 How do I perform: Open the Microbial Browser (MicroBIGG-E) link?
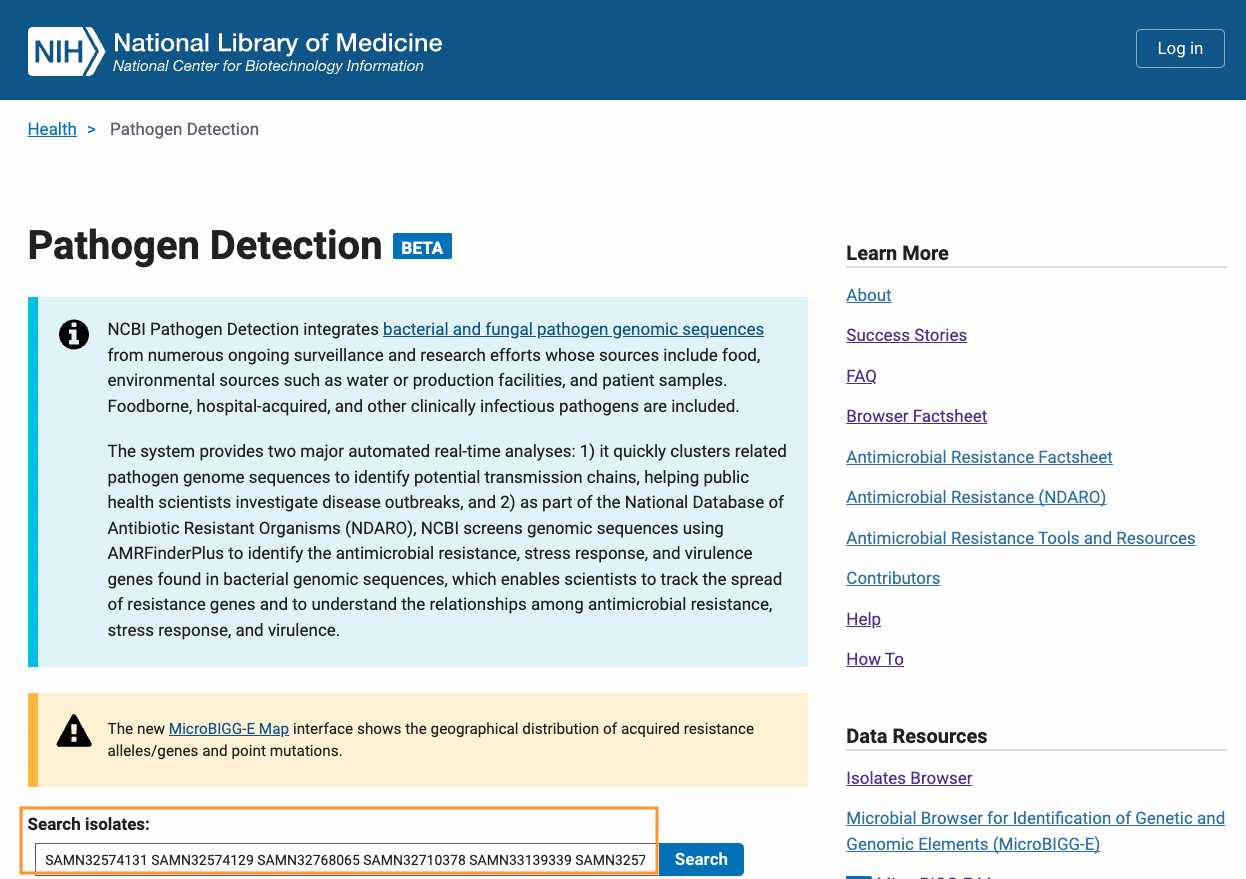[1035, 831]
